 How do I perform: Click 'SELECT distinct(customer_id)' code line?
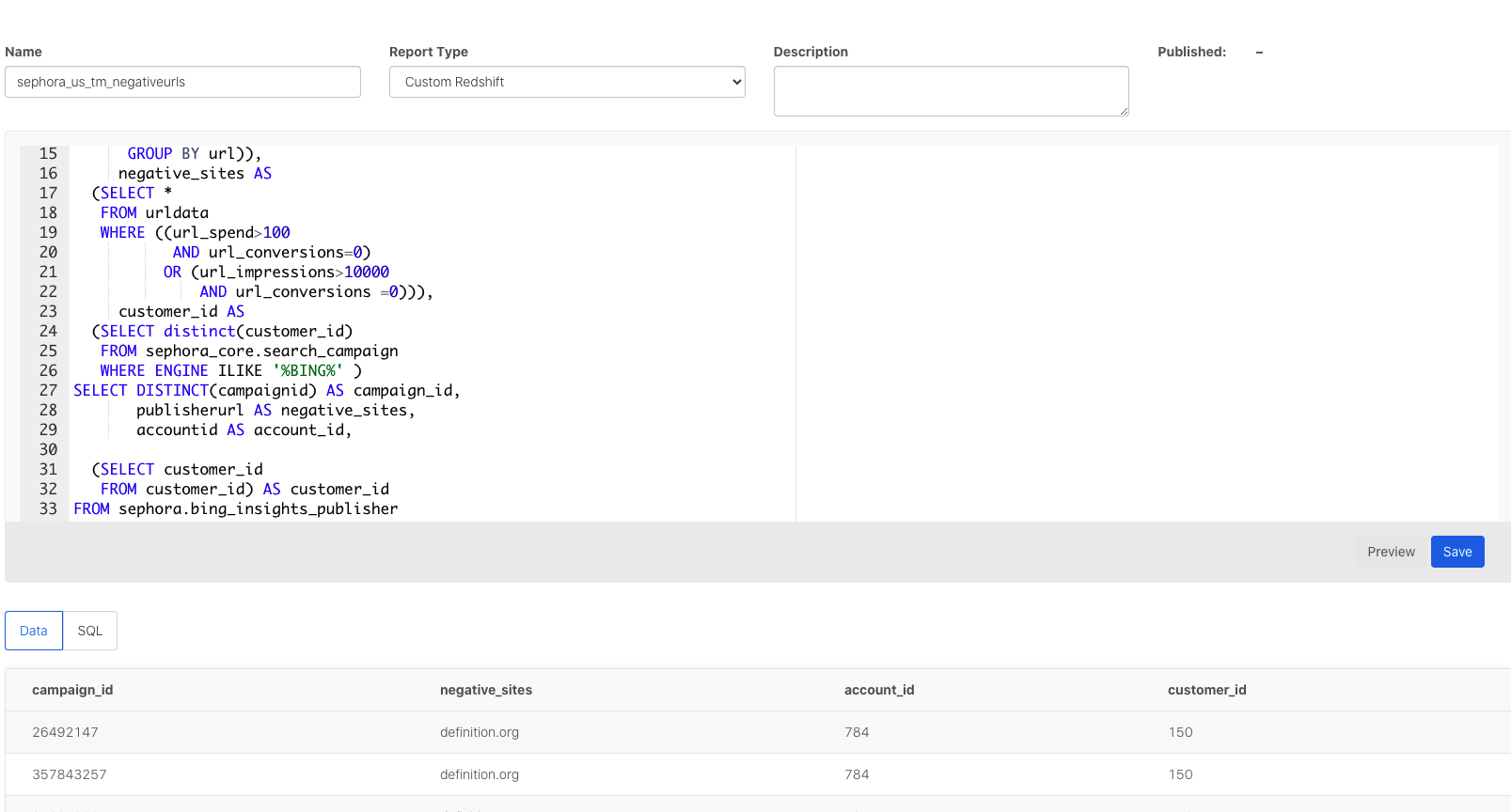223,331
